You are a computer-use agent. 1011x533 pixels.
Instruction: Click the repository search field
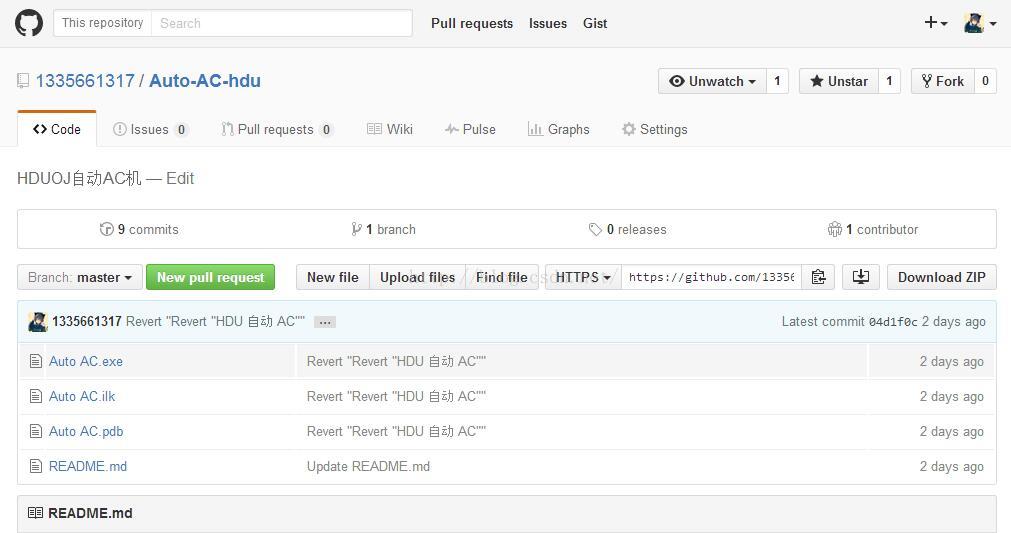click(282, 23)
